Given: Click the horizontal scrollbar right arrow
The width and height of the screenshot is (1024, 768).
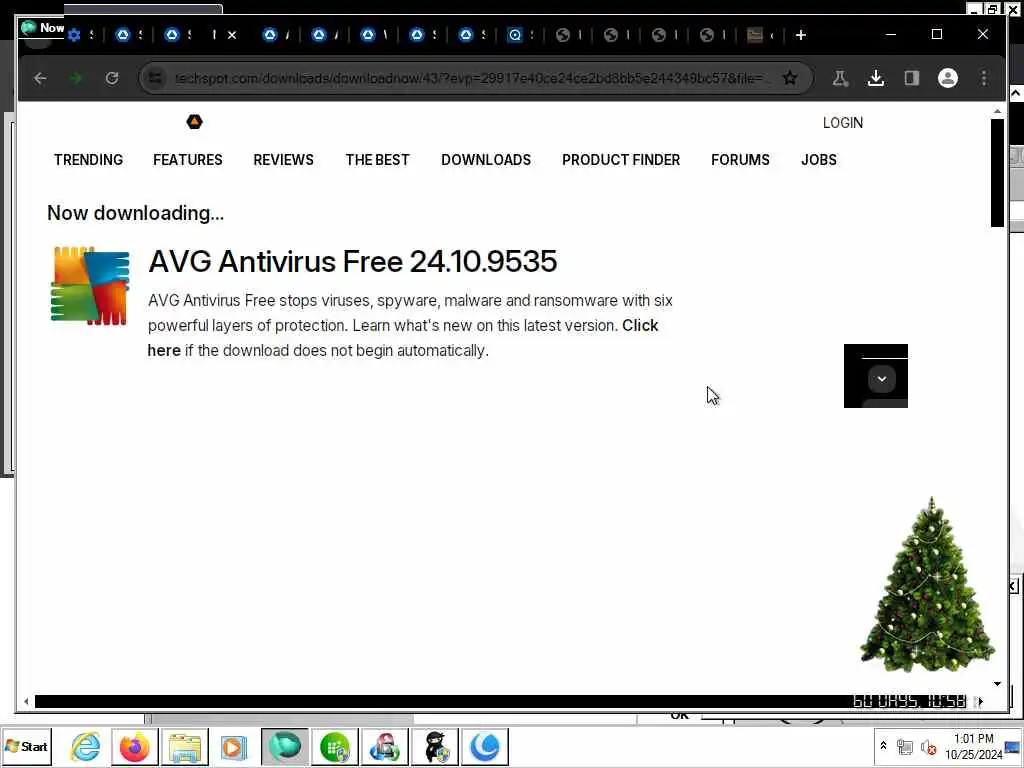Looking at the screenshot, I should coord(980,701).
